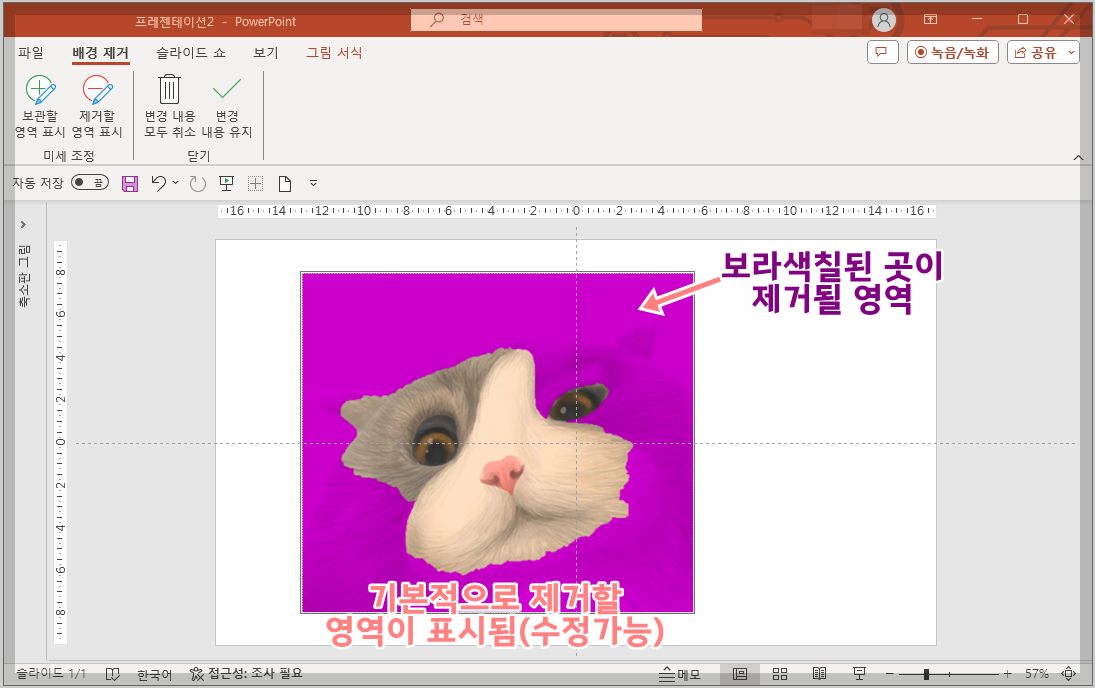The image size is (1095, 688).
Task: Toggle the 메모 notes pane
Action: [x=679, y=674]
